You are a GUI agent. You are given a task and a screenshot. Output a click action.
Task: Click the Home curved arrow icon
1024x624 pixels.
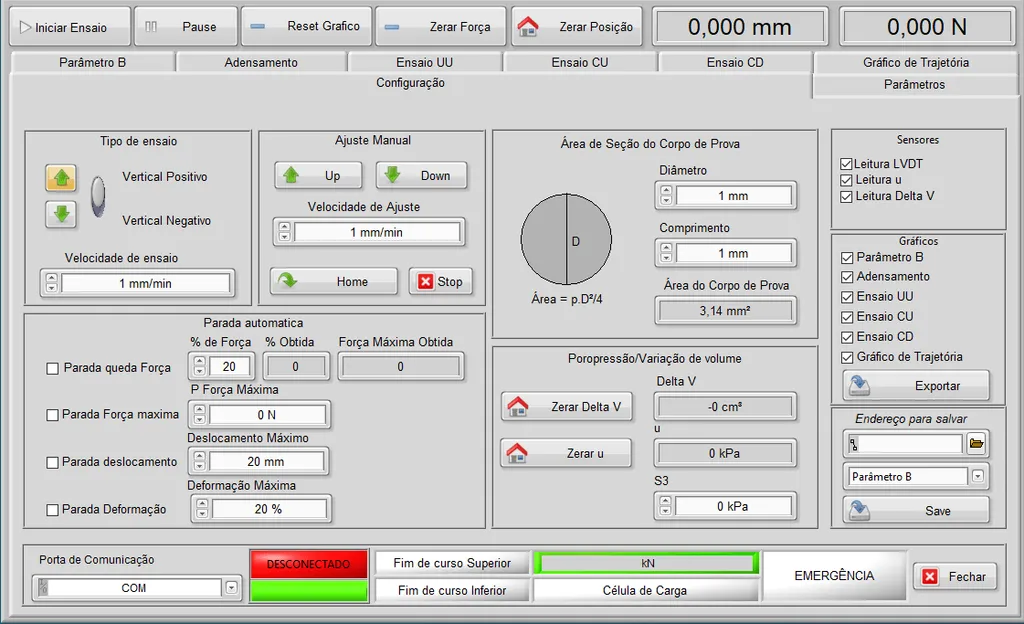pyautogui.click(x=287, y=281)
